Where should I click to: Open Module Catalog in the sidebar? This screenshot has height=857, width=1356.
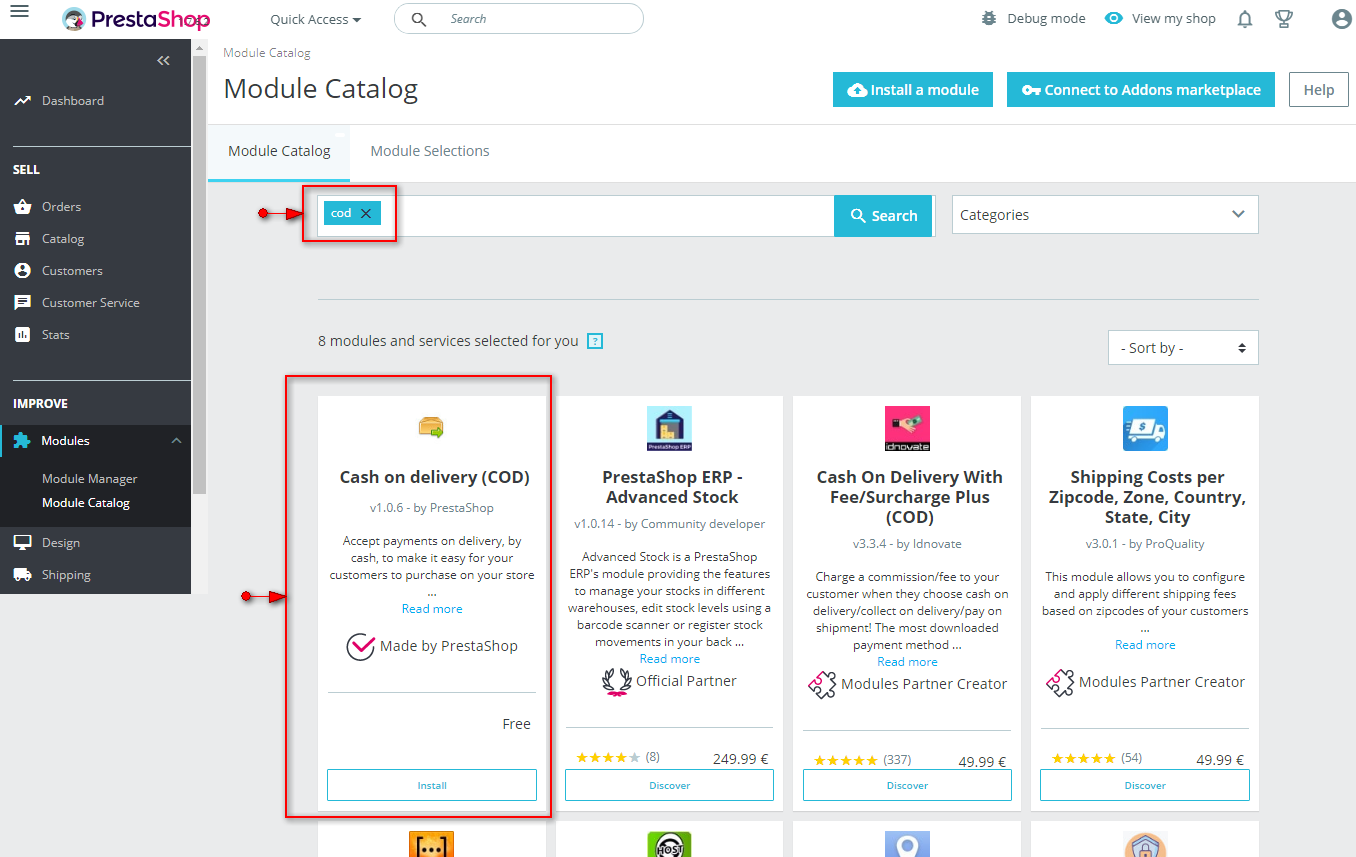click(x=86, y=503)
